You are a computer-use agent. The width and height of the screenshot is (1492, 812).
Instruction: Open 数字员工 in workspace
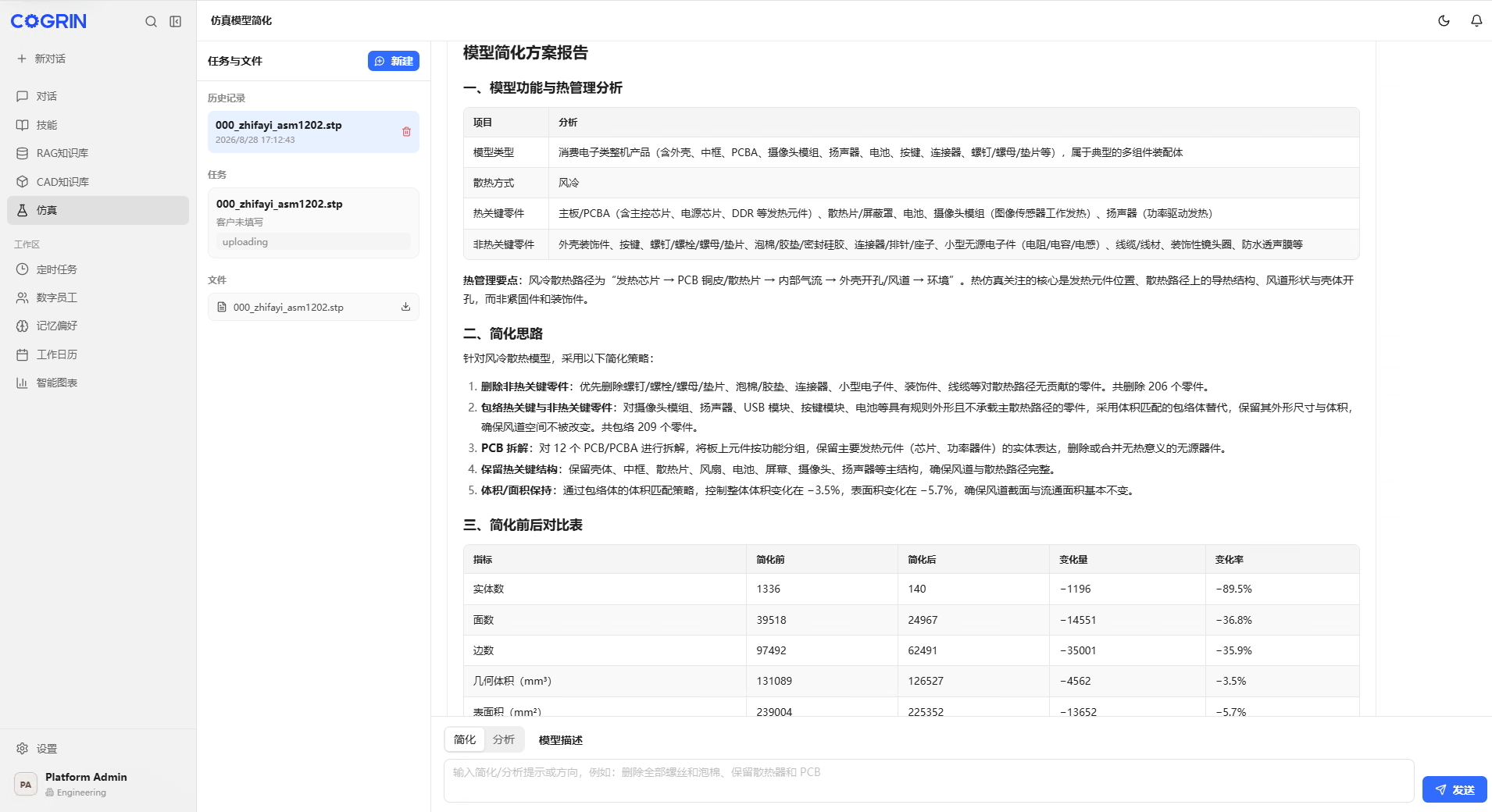pyautogui.click(x=98, y=297)
